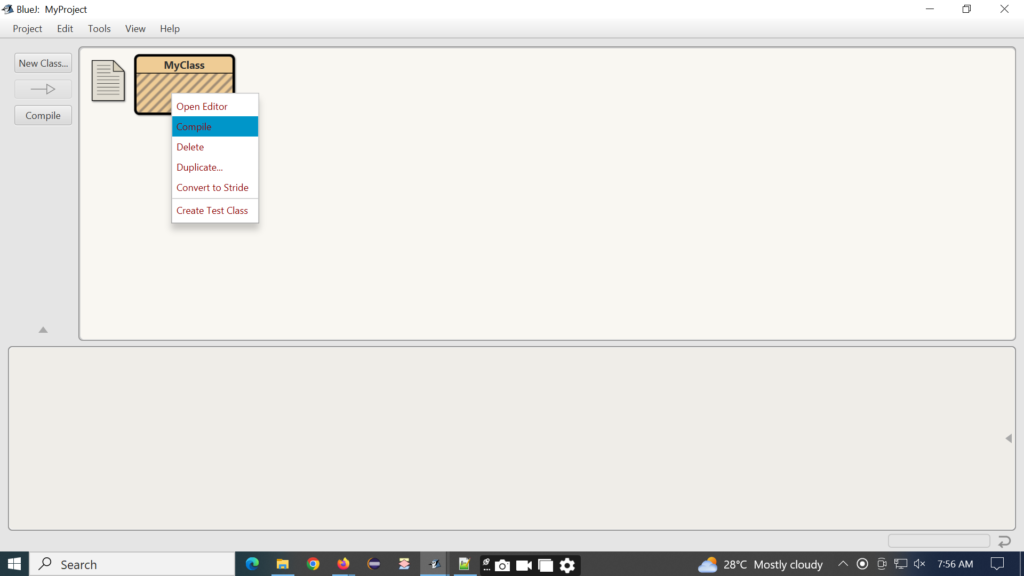Expand the small arrow above the codepad
Viewport: 1024px width, 576px height.
pyautogui.click(x=42, y=328)
